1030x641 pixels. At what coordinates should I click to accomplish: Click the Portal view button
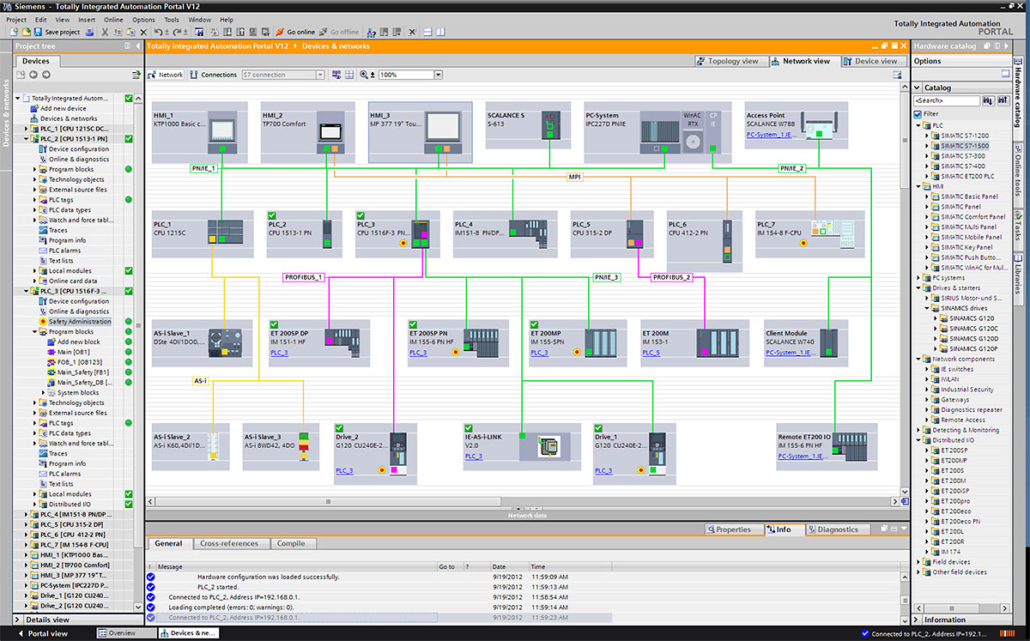point(45,633)
